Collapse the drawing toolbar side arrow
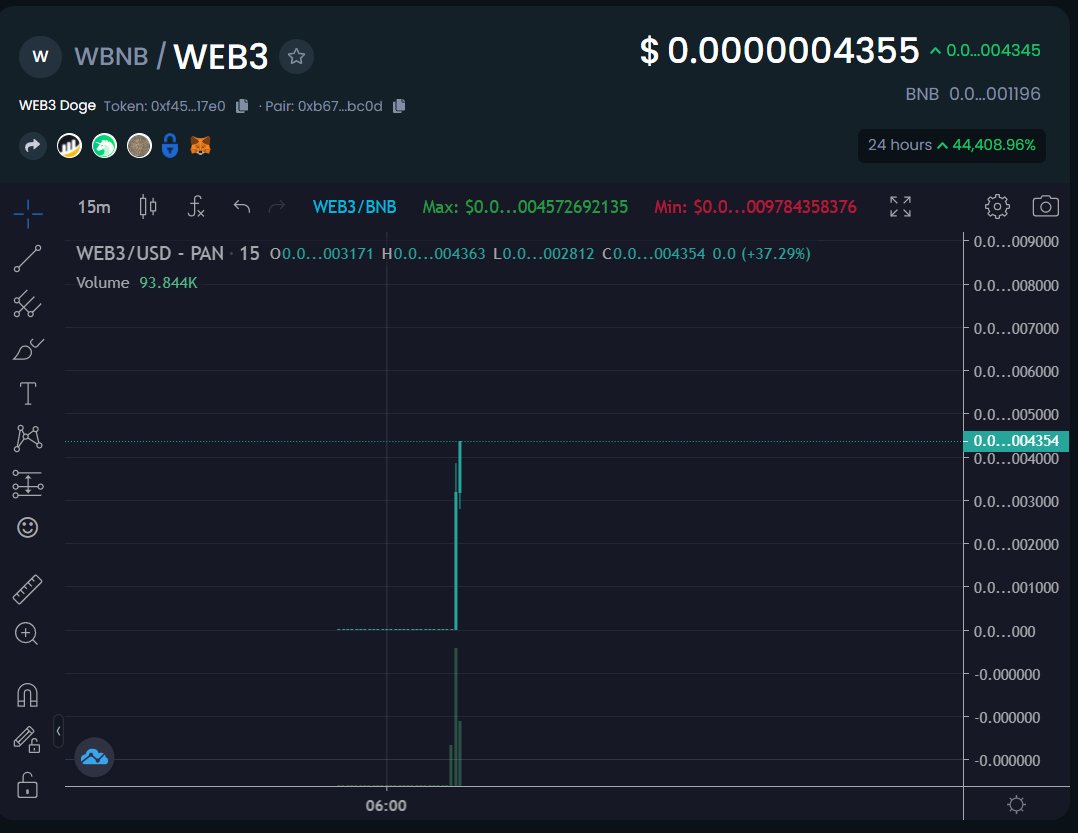The height and width of the screenshot is (833, 1078). click(58, 731)
